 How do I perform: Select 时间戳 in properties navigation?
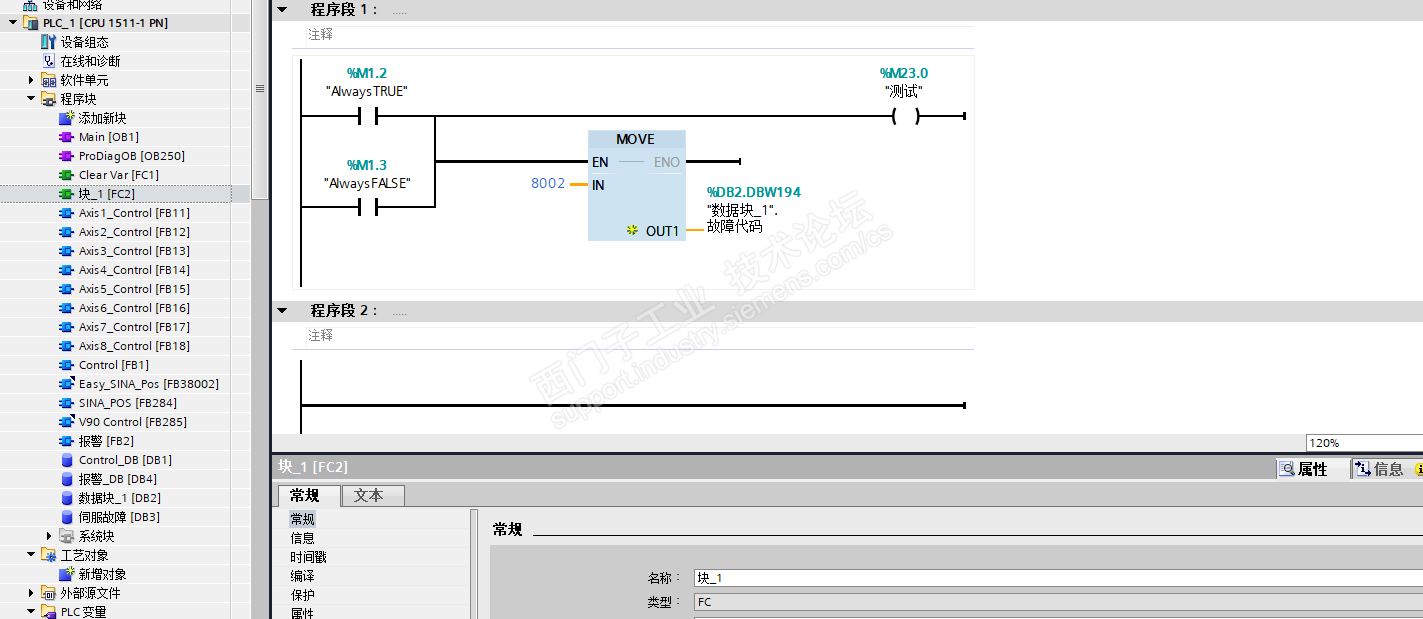click(x=308, y=557)
